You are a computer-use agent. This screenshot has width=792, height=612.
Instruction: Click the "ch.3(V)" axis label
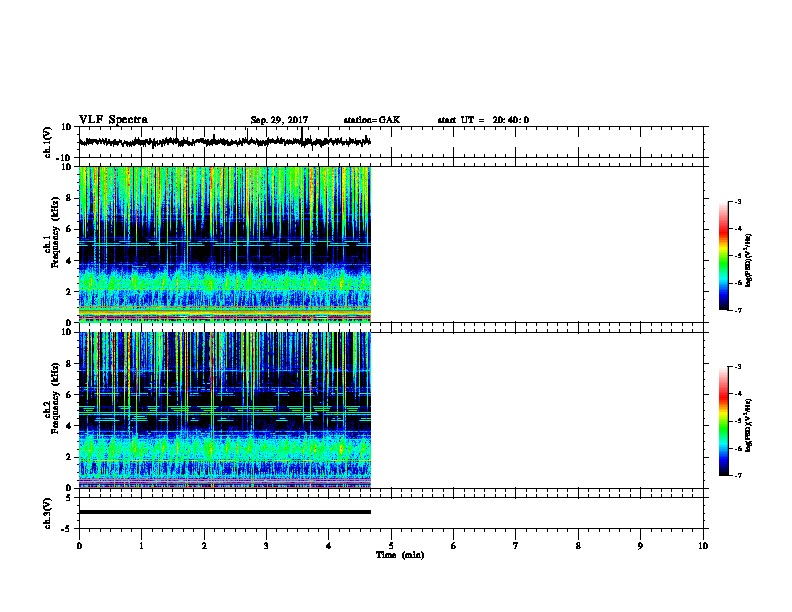(48, 513)
